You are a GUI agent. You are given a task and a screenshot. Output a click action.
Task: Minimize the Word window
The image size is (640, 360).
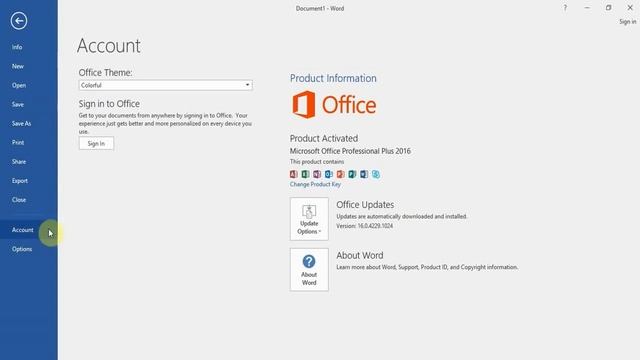tap(587, 8)
